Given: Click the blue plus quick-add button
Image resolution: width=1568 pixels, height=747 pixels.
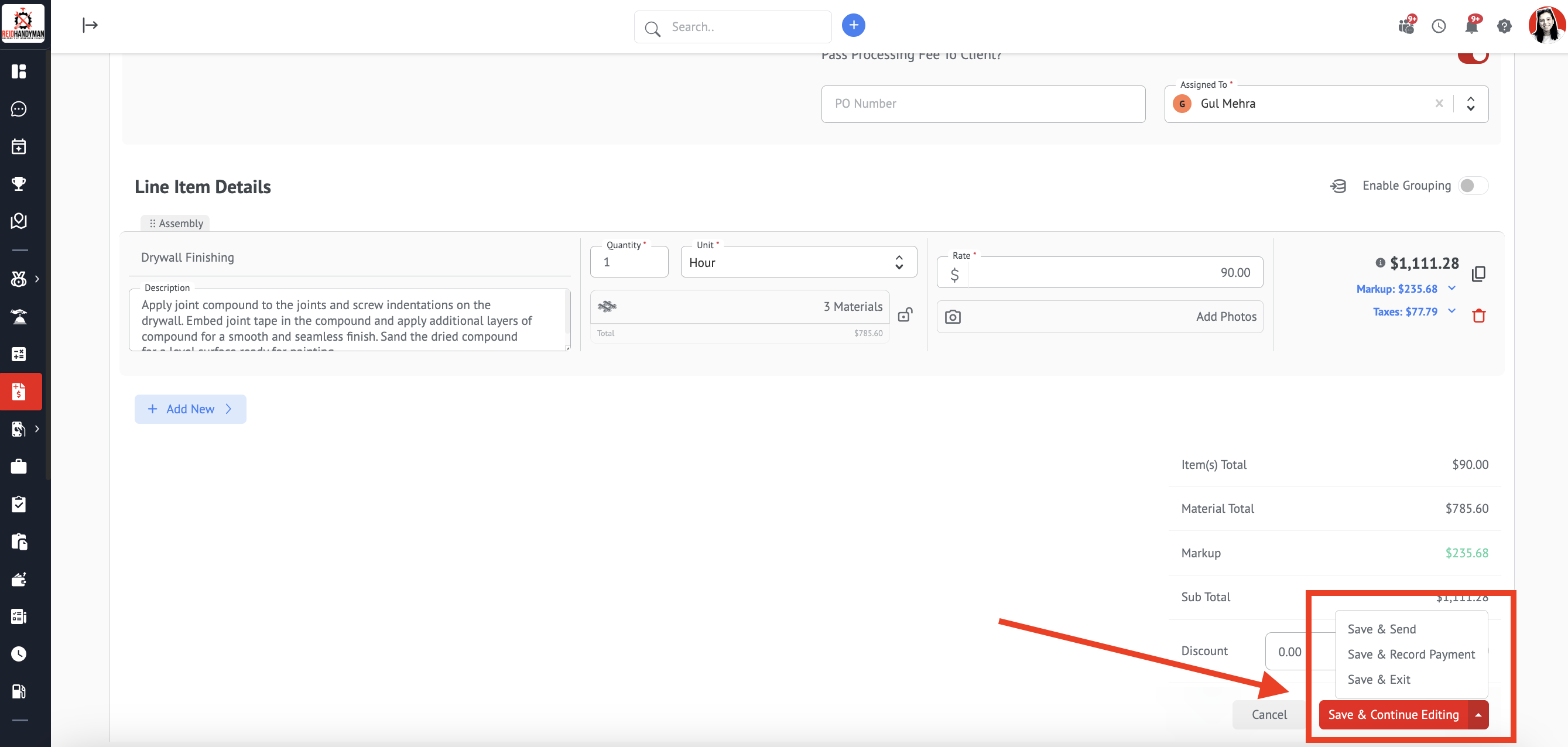Looking at the screenshot, I should (x=854, y=25).
